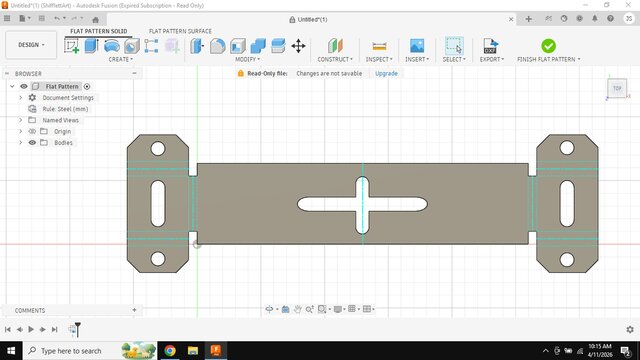Open the timeline settings gear
Image resolution: width=640 pixels, height=360 pixels.
click(x=630, y=329)
